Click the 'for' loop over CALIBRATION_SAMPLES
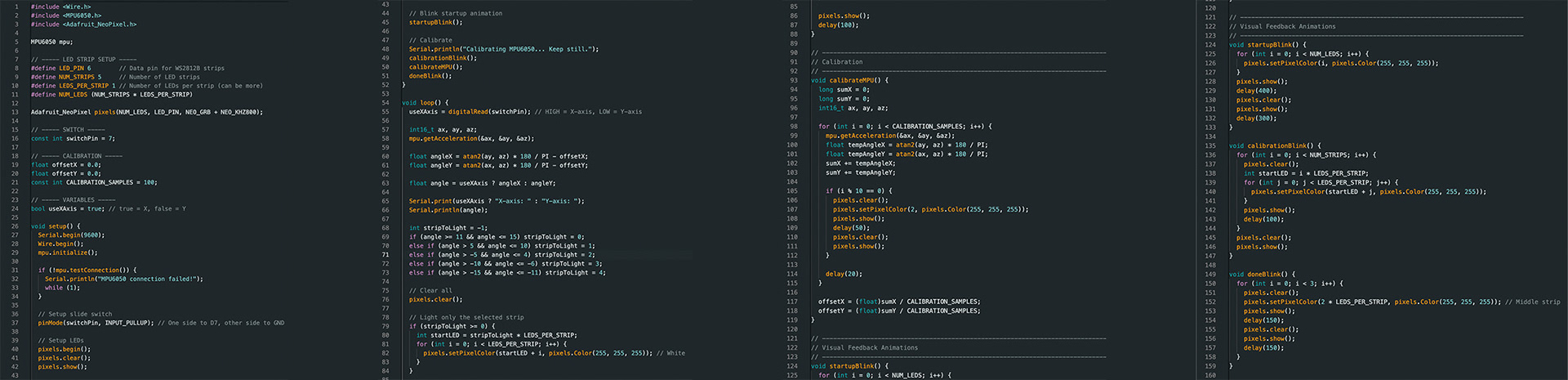The image size is (1568, 380). (905, 127)
